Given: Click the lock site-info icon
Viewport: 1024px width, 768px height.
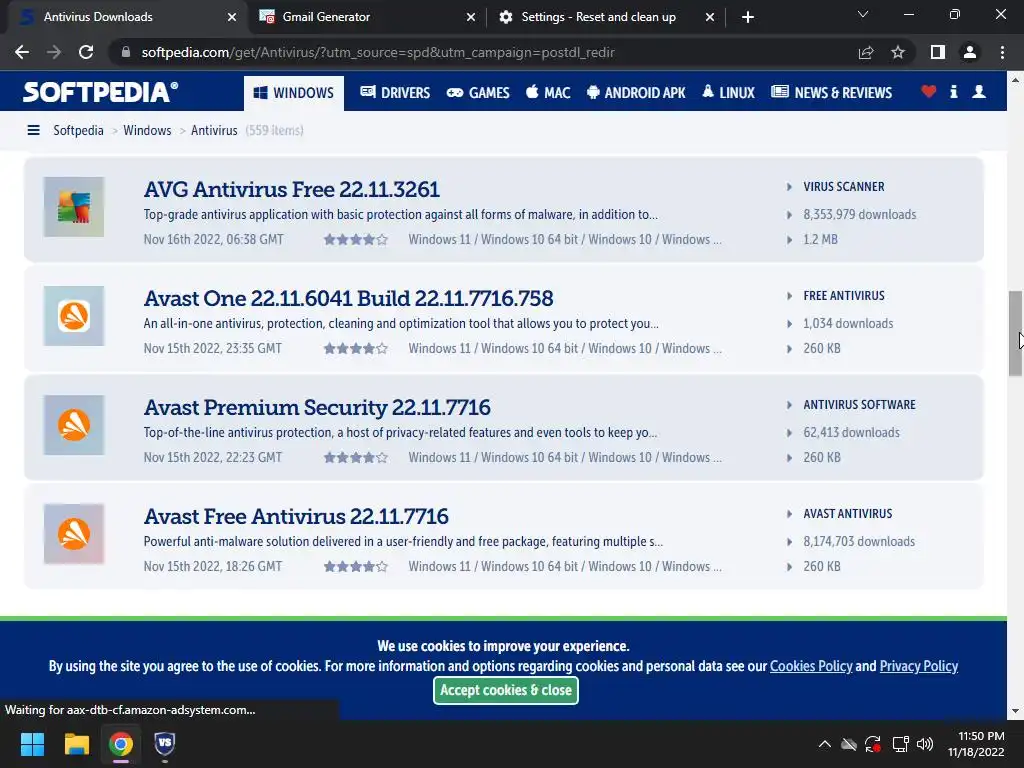Looking at the screenshot, I should (x=126, y=52).
